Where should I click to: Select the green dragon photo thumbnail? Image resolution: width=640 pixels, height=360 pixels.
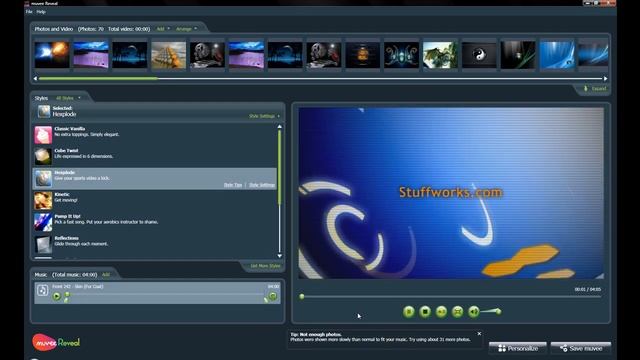click(440, 55)
